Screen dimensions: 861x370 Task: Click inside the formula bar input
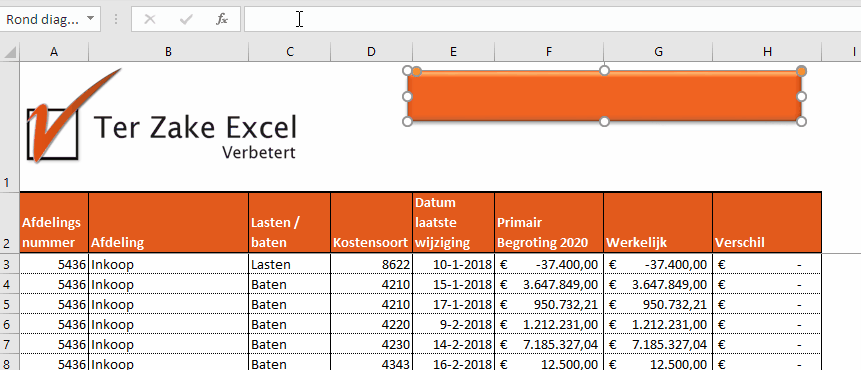pyautogui.click(x=552, y=19)
